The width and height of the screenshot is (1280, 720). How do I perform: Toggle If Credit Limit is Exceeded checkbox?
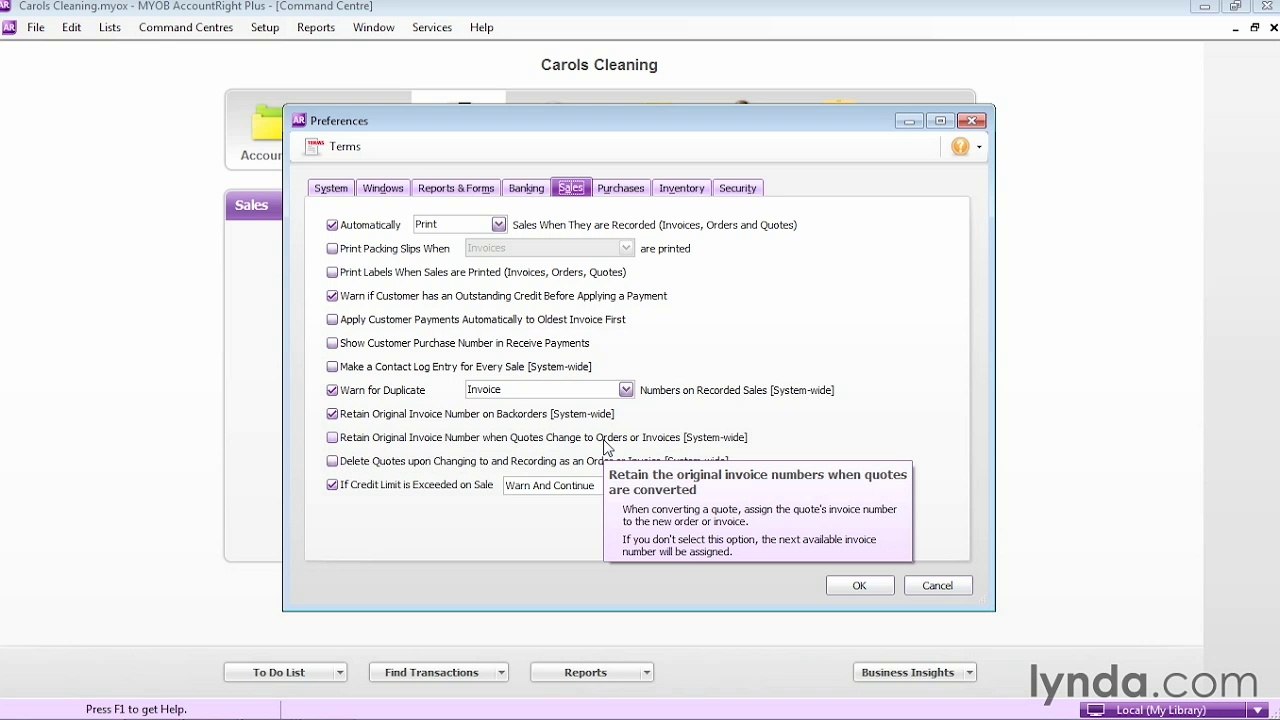(x=332, y=485)
